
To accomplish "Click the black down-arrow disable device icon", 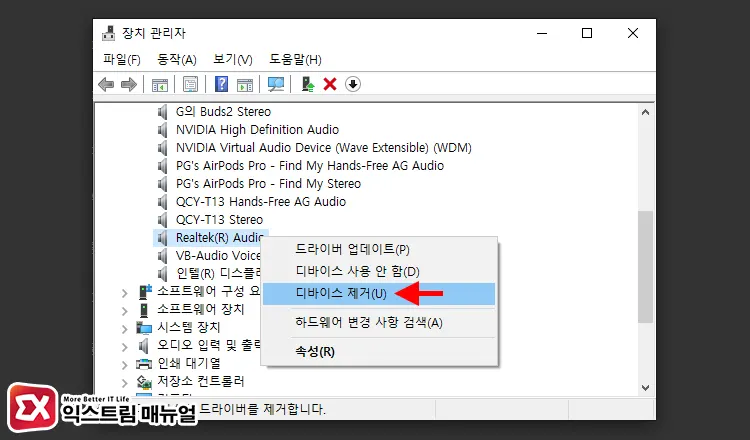I will click(352, 84).
